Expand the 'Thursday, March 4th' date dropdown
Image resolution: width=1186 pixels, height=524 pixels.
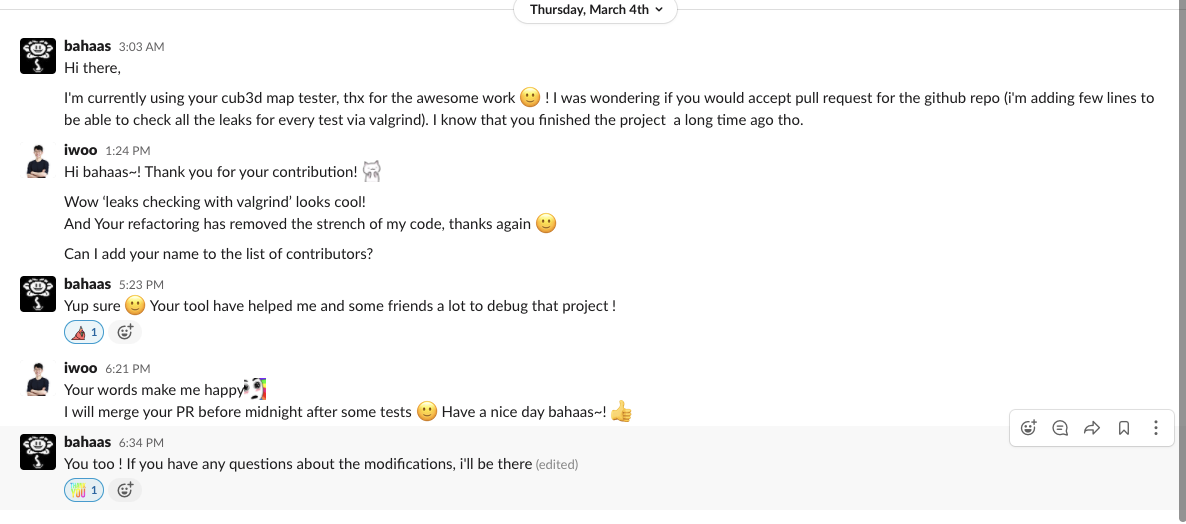[596, 10]
